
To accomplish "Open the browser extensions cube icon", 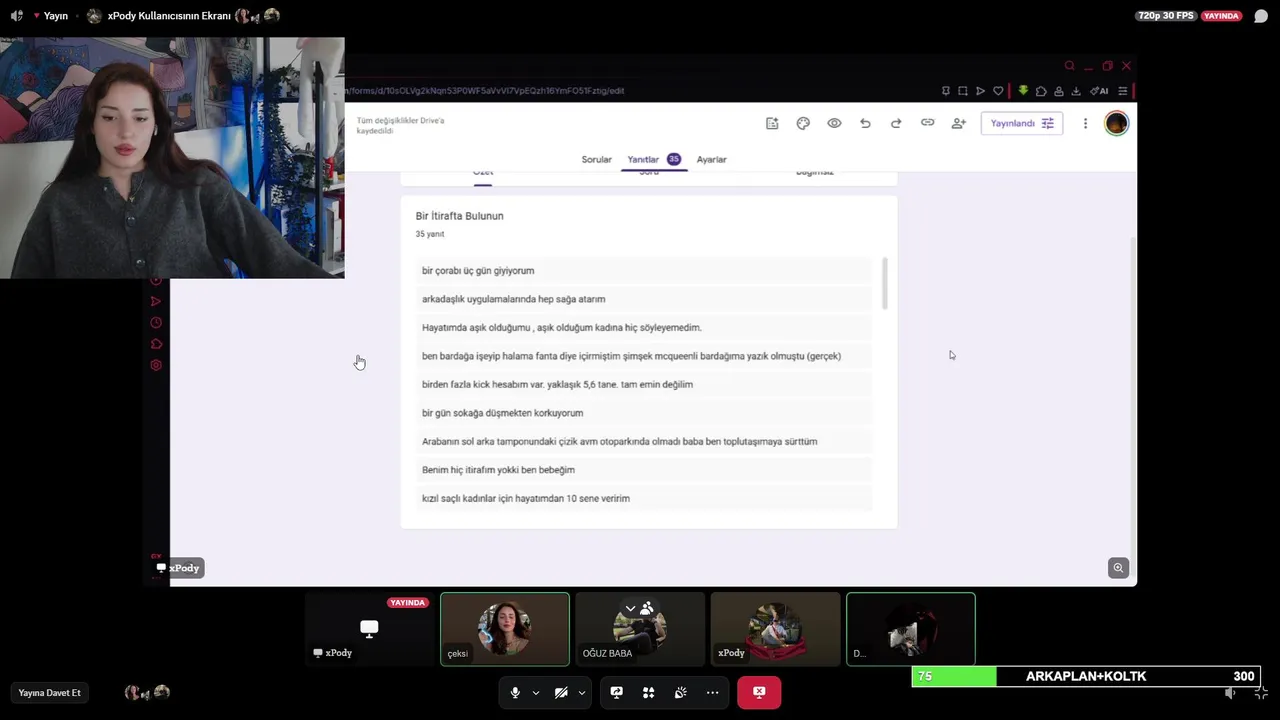I will pyautogui.click(x=1041, y=91).
